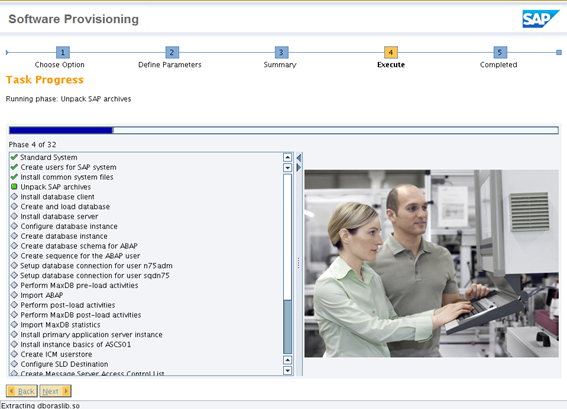Viewport: 567px width, 409px height.
Task: Click the Extracting dboraslib.so status message
Action: pos(40,405)
